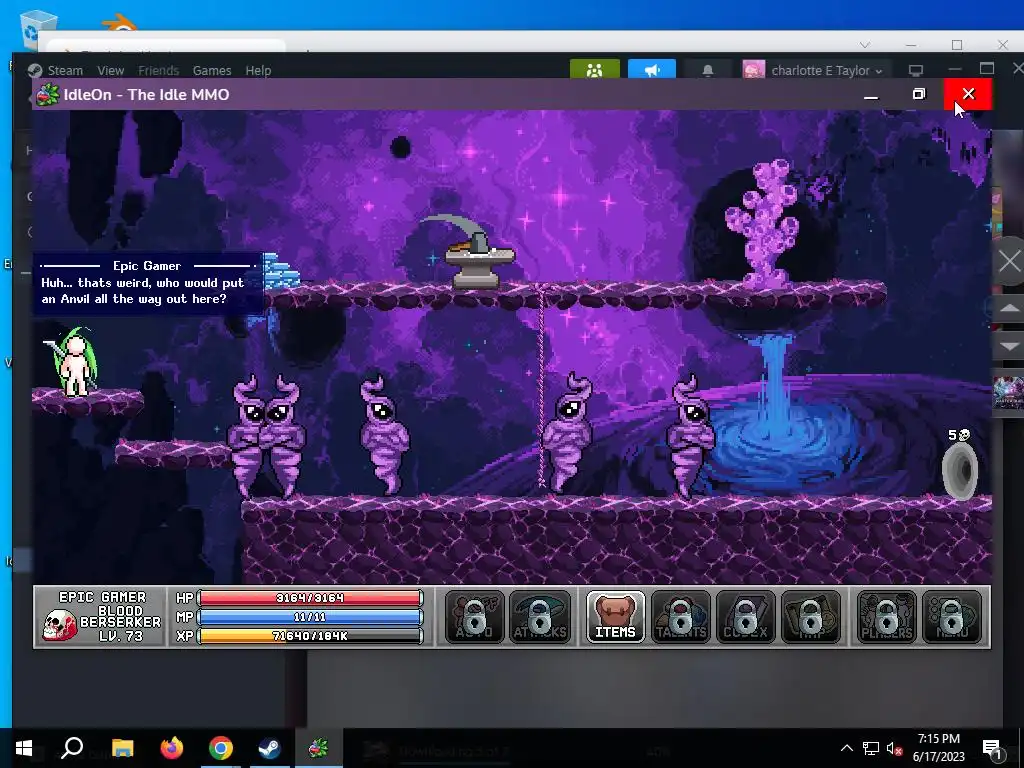Viewport: 1024px width, 768px height.
Task: Click the locked Menu button
Action: (952, 617)
